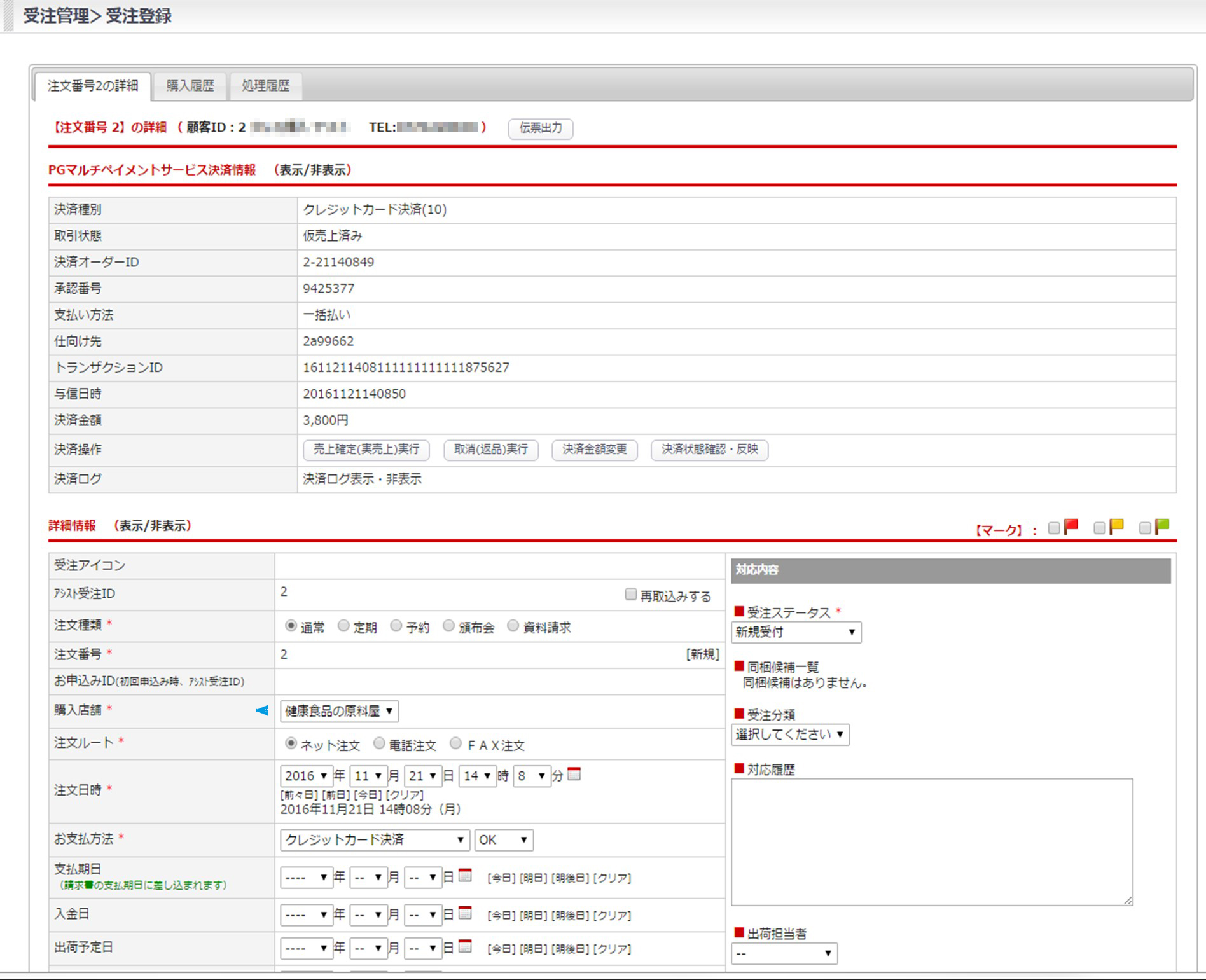Click the calendar icon in 入金日 row
Viewport: 1206px width, 980px height.
tap(465, 913)
